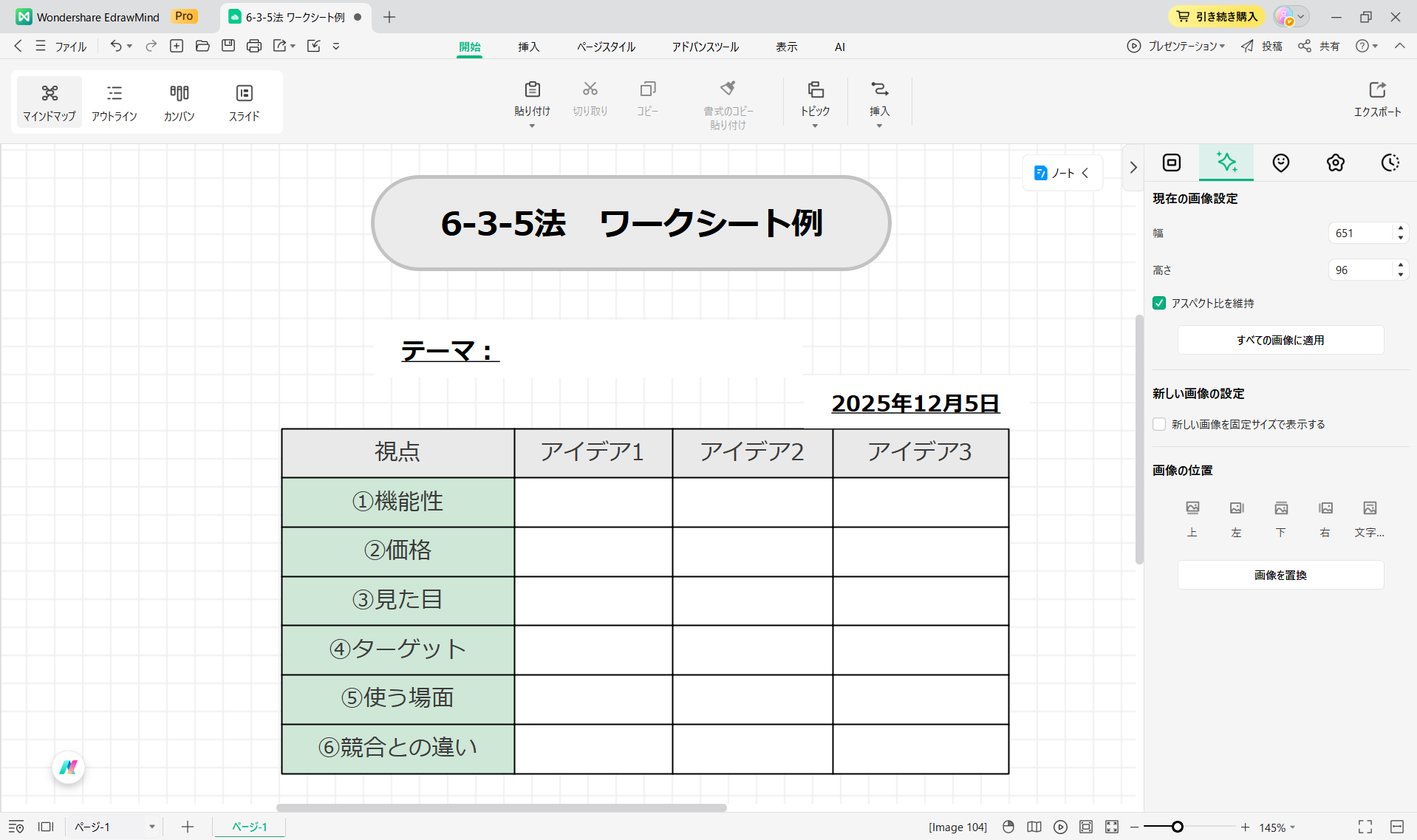Viewport: 1417px width, 840px height.
Task: Open the theme settings flower icon
Action: [x=1335, y=163]
